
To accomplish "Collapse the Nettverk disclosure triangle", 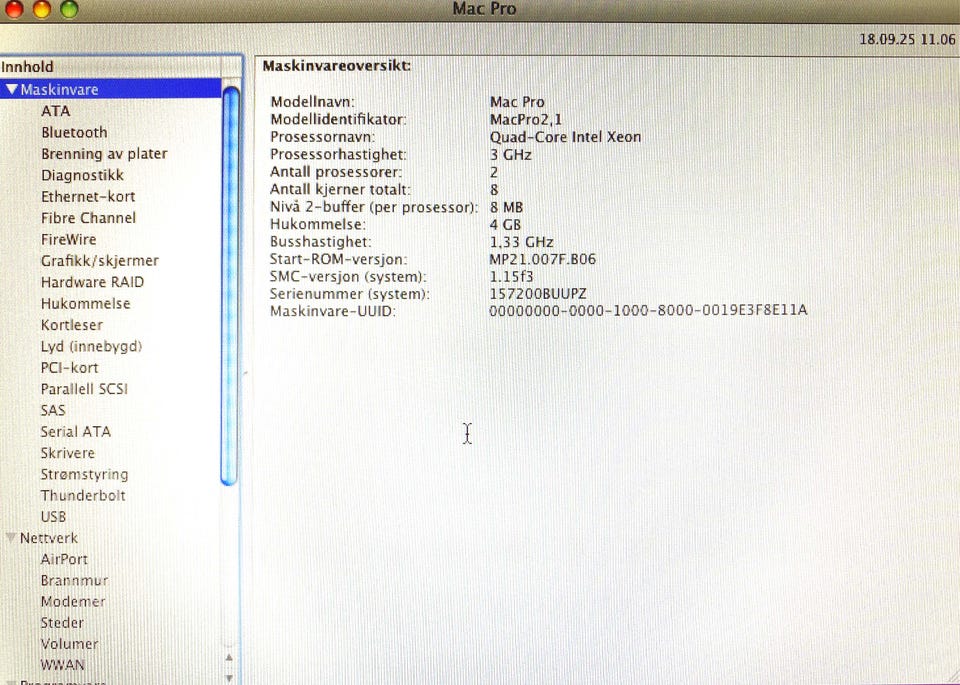I will point(10,538).
